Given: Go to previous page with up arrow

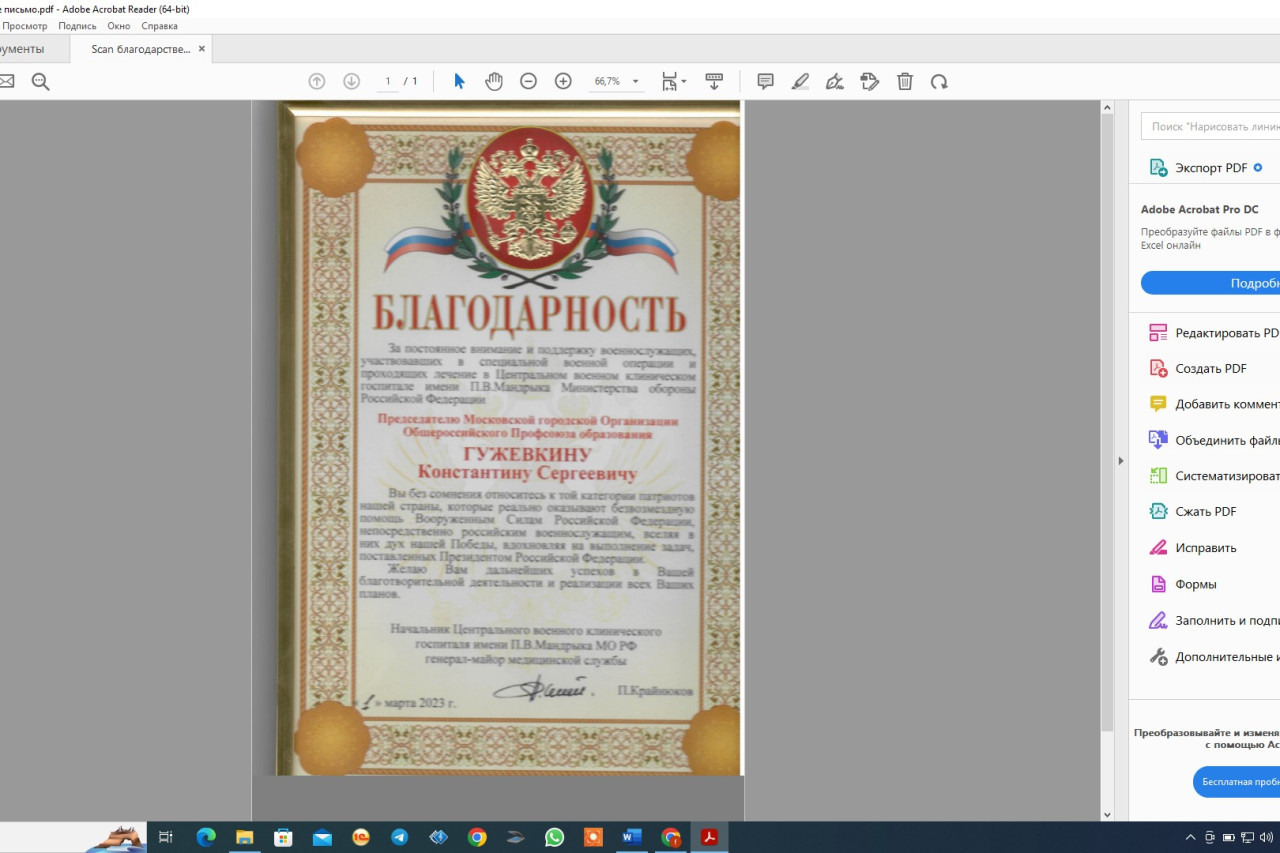Looking at the screenshot, I should coord(317,82).
